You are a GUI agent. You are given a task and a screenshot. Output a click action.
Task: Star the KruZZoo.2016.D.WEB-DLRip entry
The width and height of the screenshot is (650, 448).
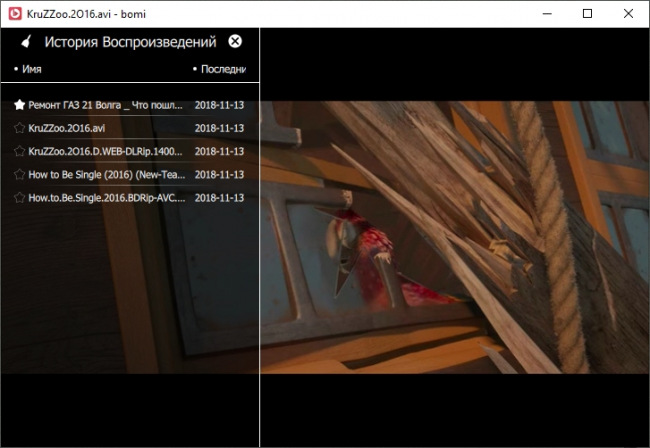(19, 151)
